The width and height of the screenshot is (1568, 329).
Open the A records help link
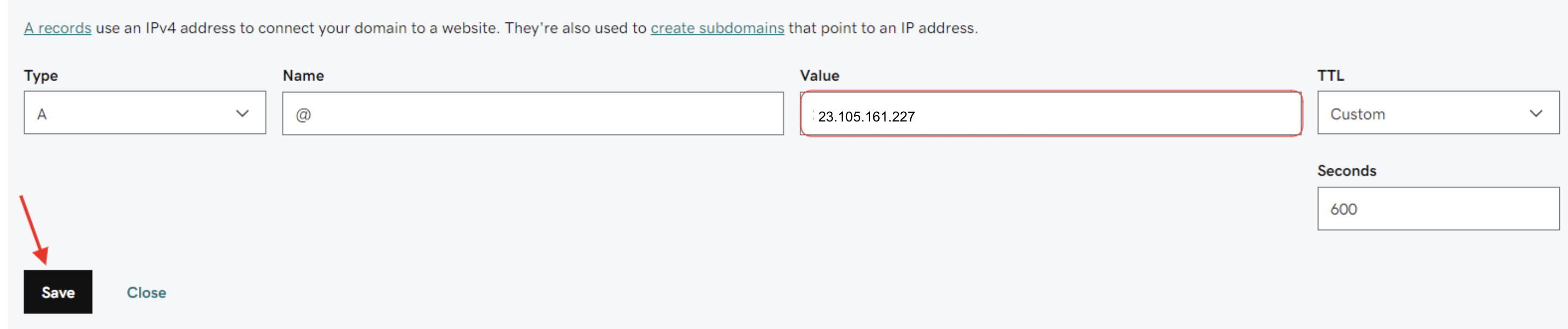[x=57, y=28]
